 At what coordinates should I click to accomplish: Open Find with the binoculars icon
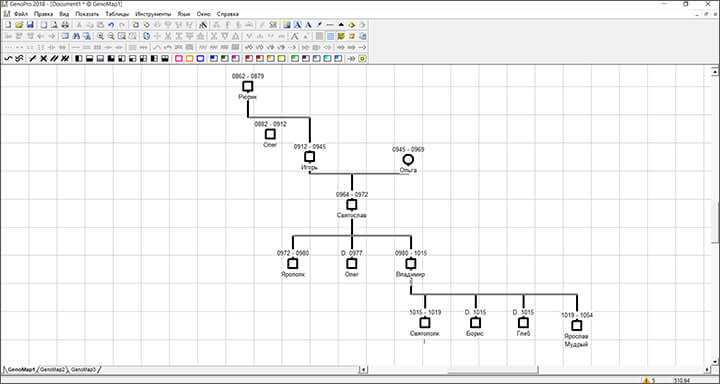click(x=76, y=36)
